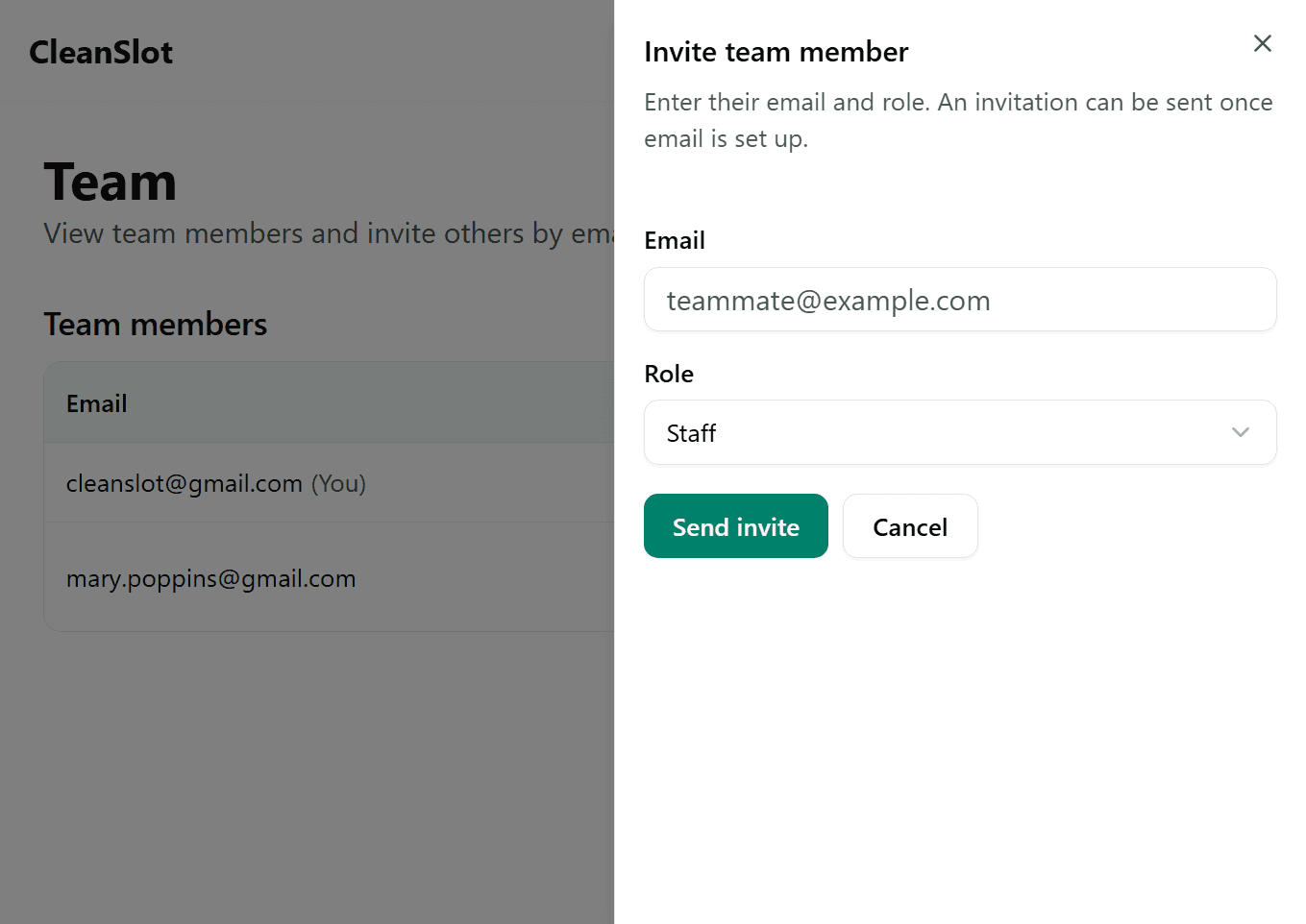Click the Invite team member title
1306x924 pixels.
[776, 52]
